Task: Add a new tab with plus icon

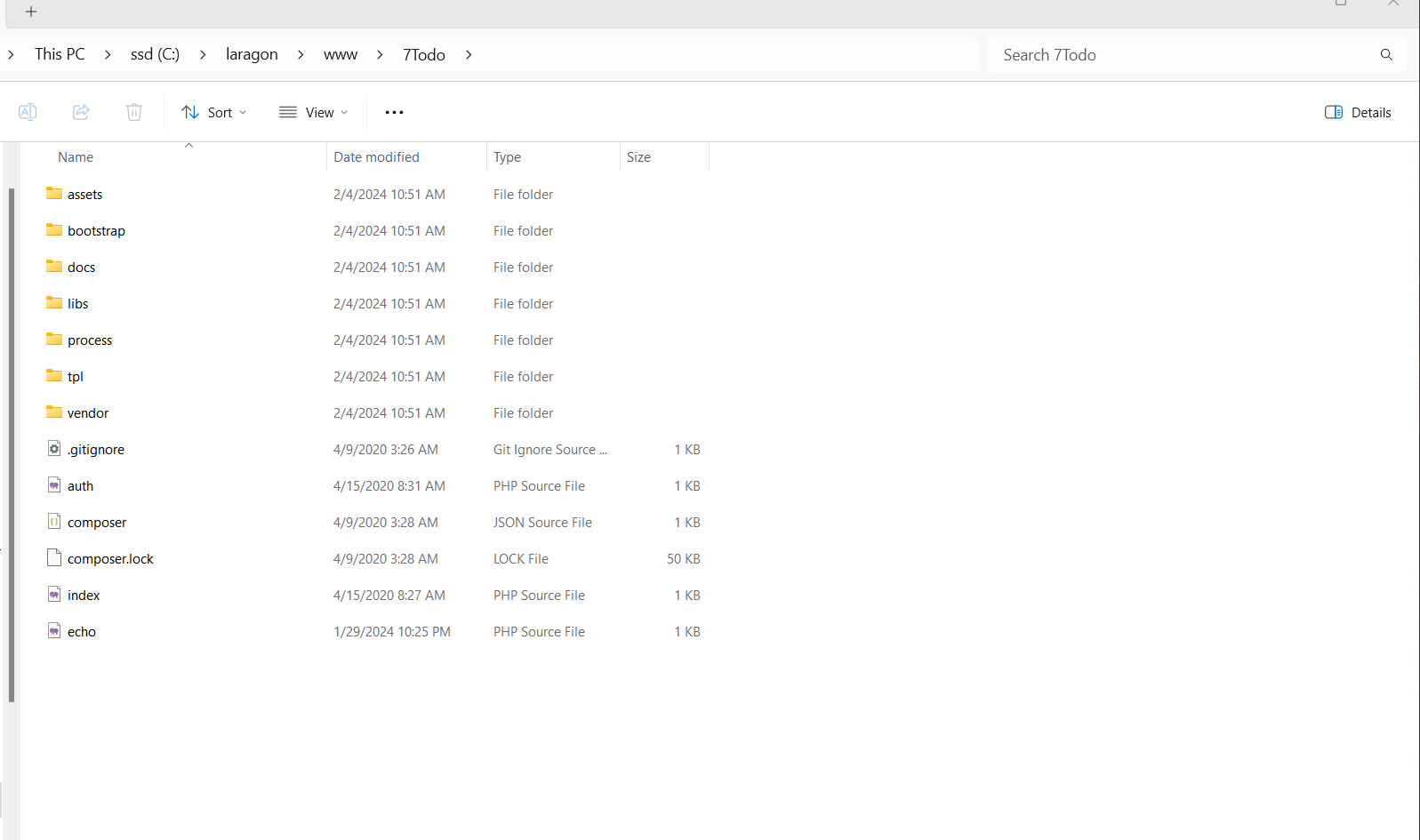Action: coord(31,12)
